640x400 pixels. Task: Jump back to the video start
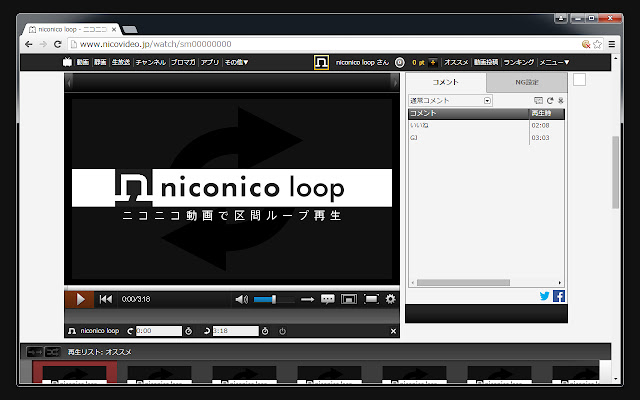coord(105,299)
